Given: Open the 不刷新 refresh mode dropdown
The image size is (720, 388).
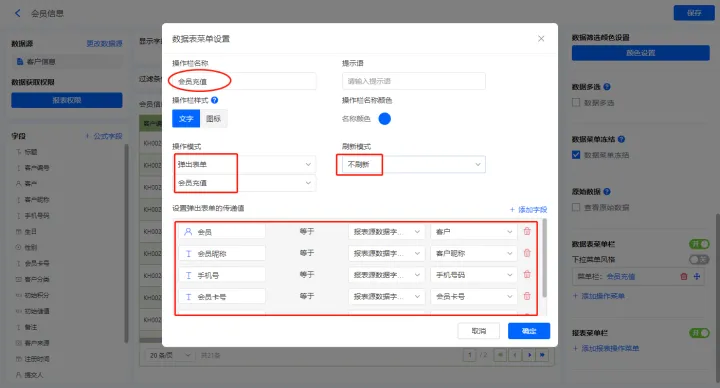Looking at the screenshot, I should (x=413, y=164).
